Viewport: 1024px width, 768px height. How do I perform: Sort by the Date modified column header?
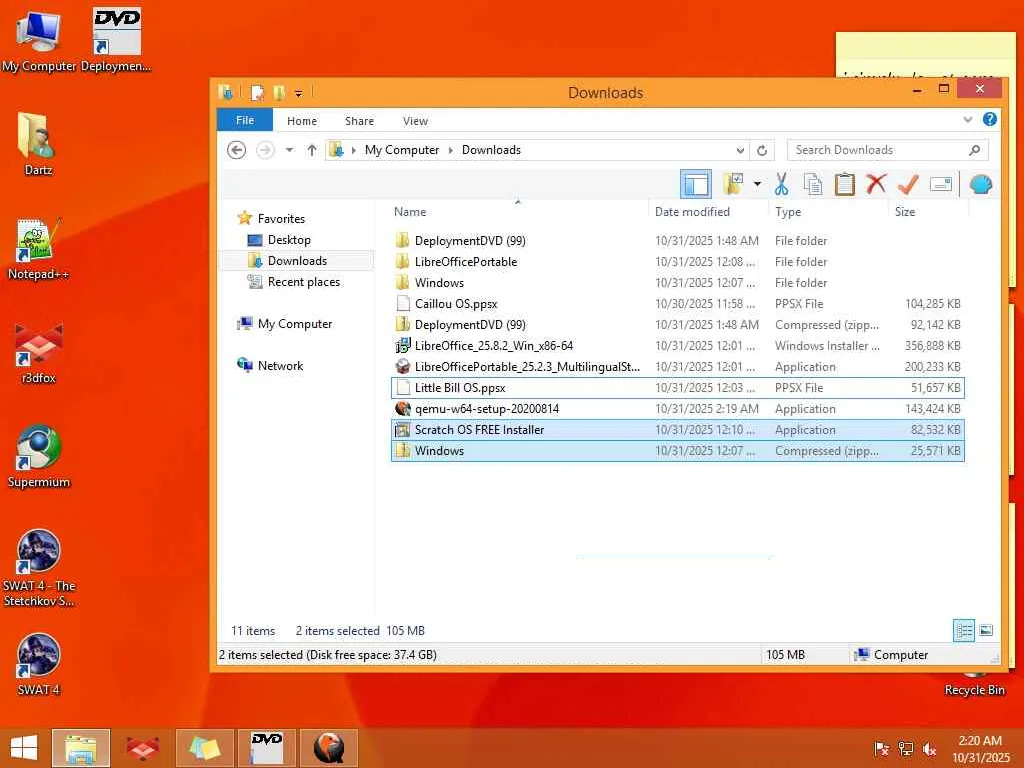(692, 212)
